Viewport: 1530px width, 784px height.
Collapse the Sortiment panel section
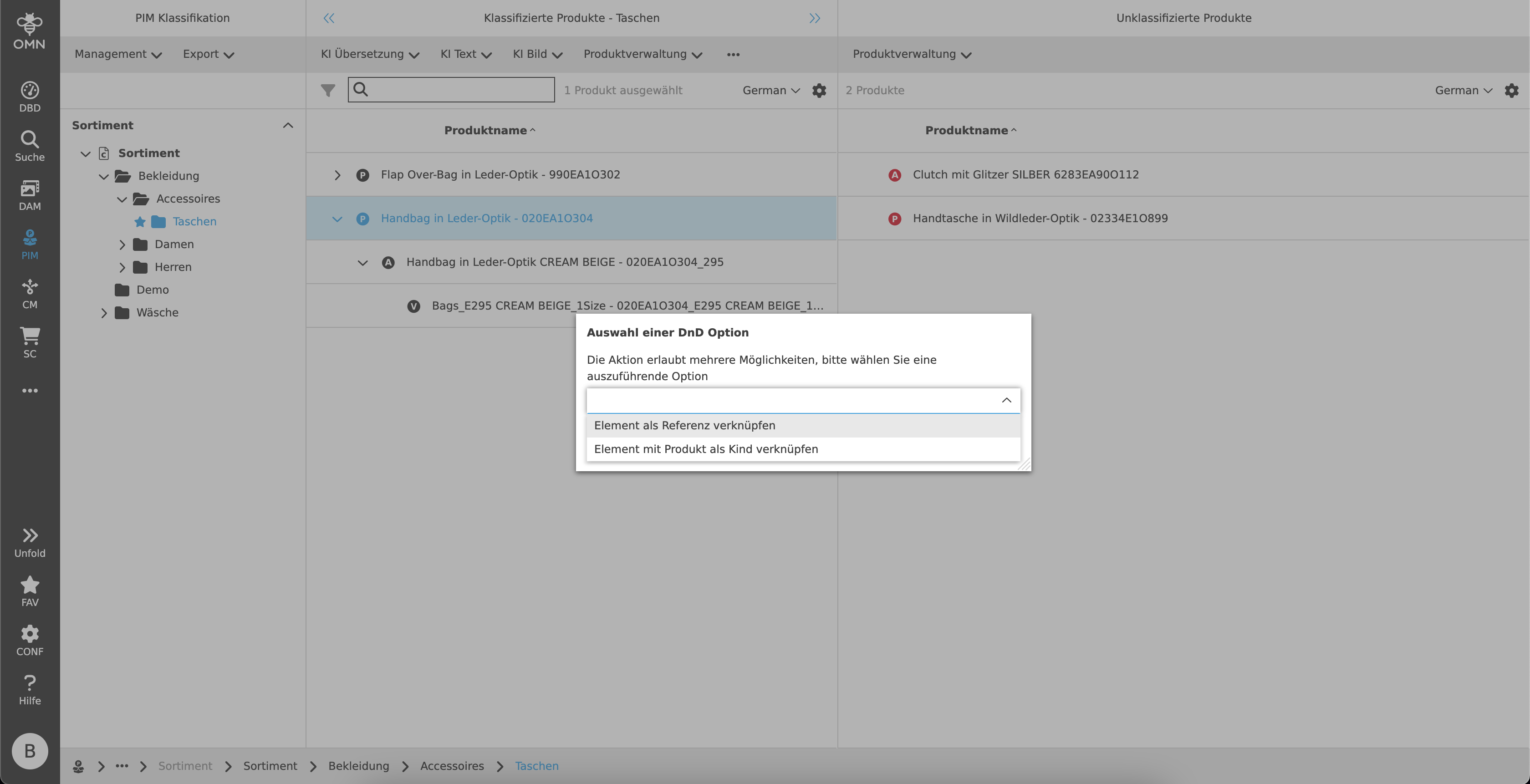tap(288, 125)
